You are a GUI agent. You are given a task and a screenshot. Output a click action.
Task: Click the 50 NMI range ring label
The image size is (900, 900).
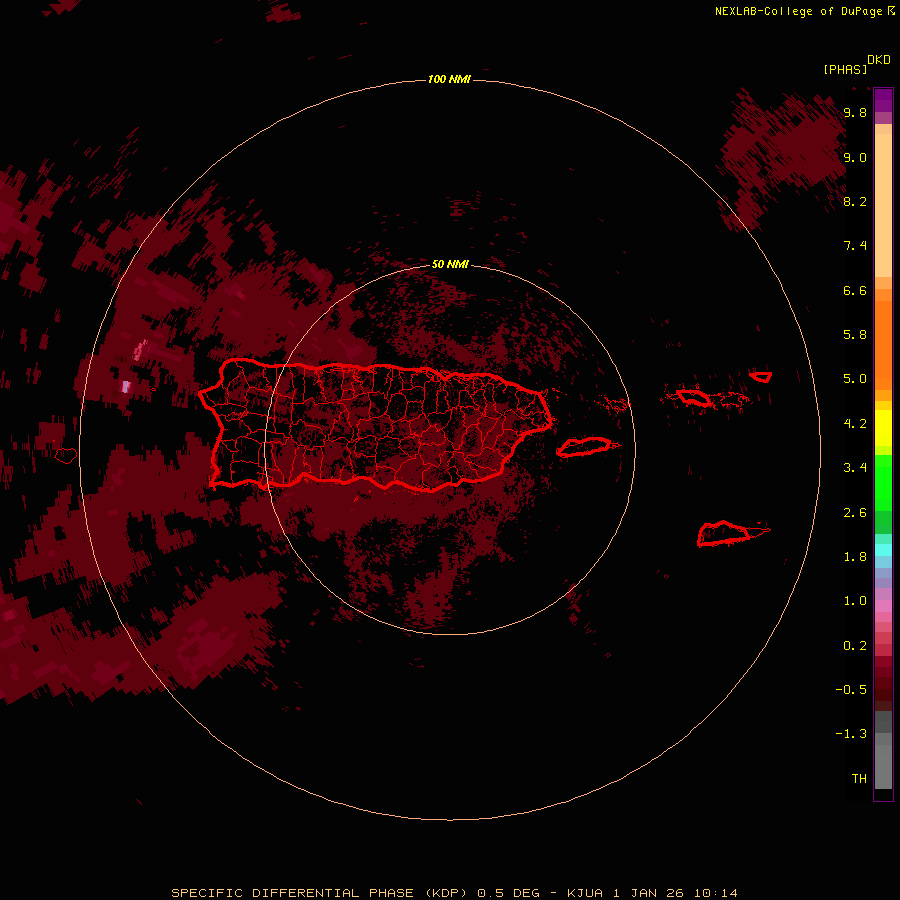450,264
